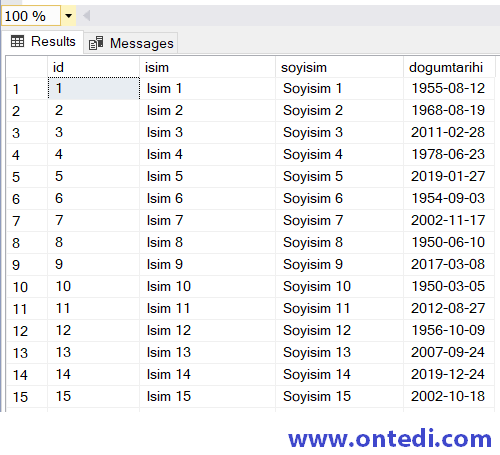Select row header number 15

(x=27, y=397)
